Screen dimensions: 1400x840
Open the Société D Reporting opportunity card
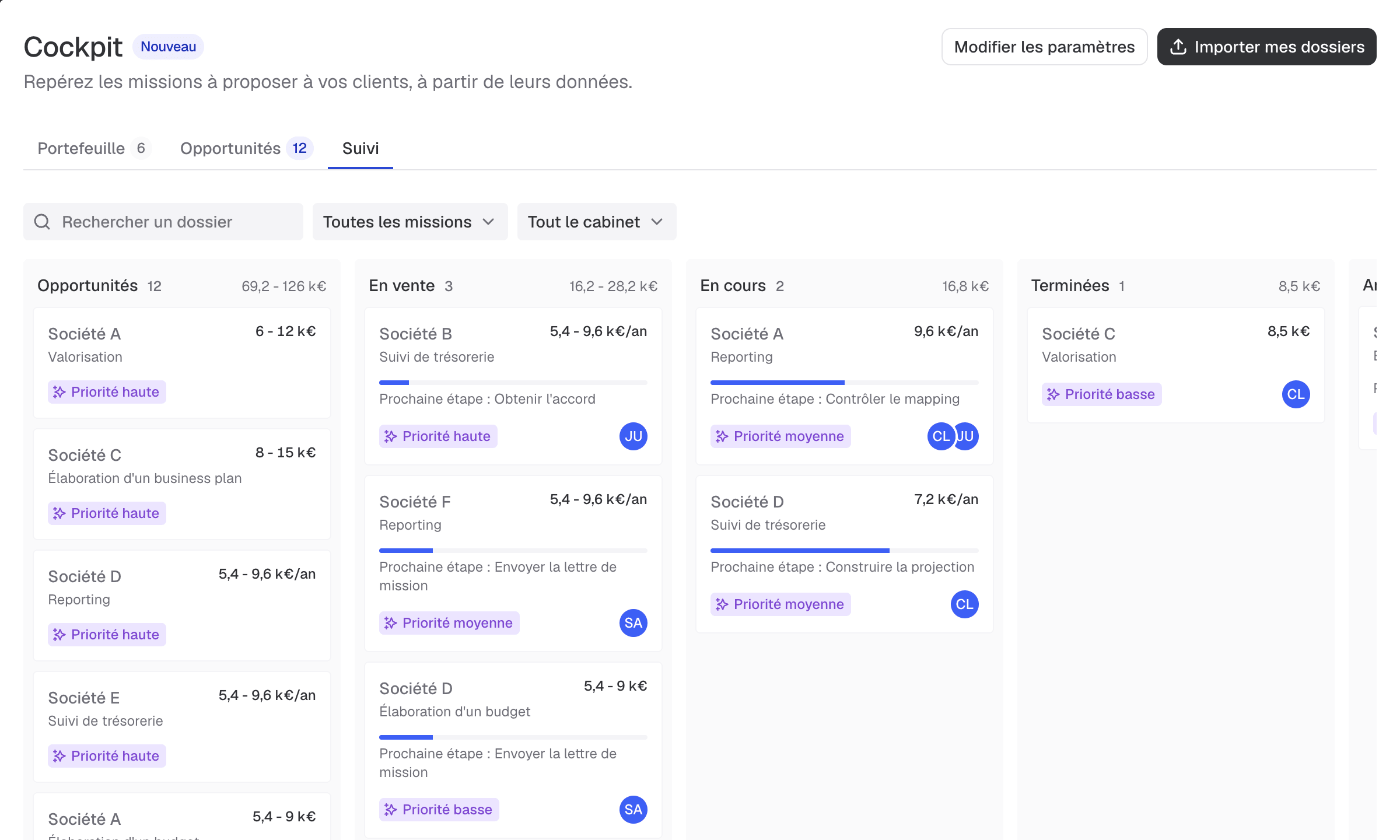[x=182, y=605]
